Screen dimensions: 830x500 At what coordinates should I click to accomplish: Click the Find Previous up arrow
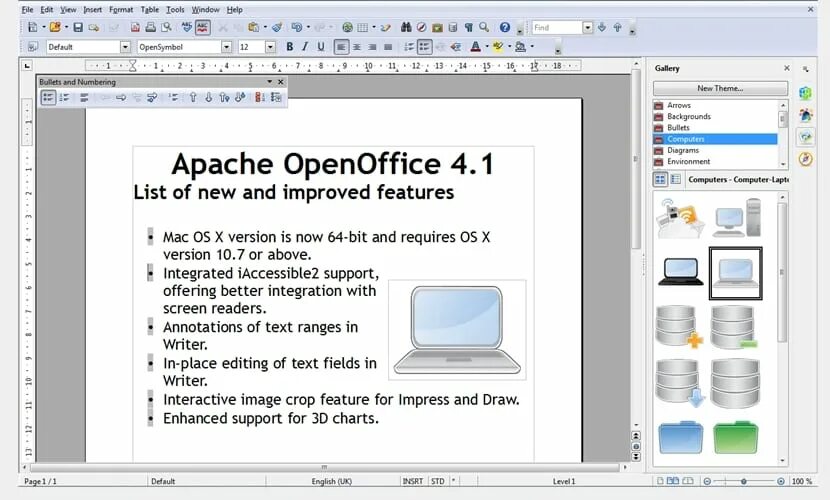point(618,28)
